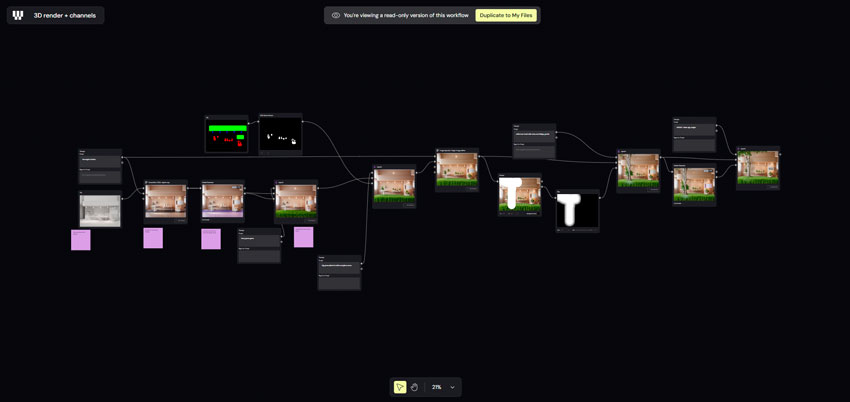Click the black node with white blobs
The width and height of the screenshot is (850, 402).
280,136
